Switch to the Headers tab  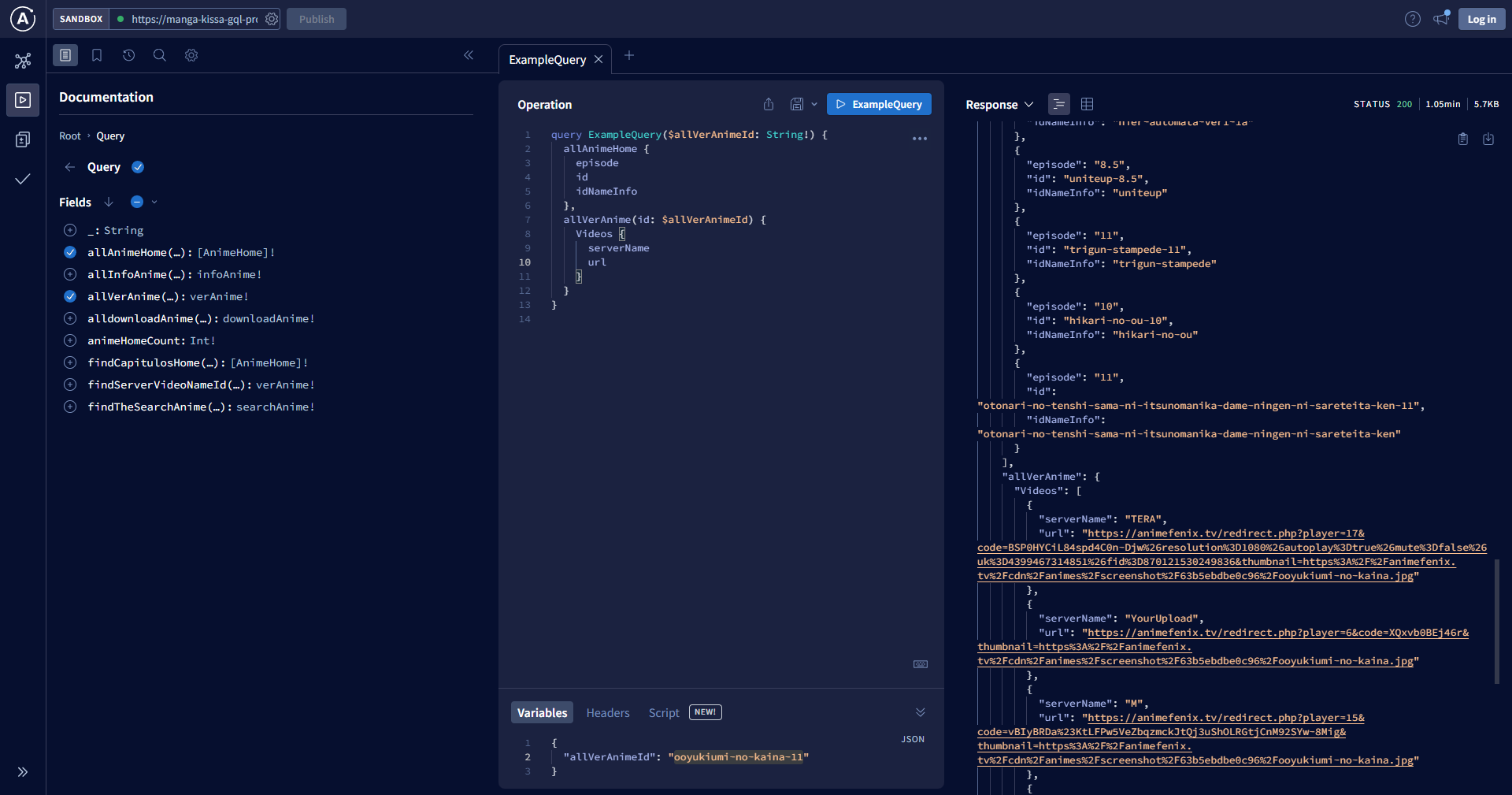[608, 713]
